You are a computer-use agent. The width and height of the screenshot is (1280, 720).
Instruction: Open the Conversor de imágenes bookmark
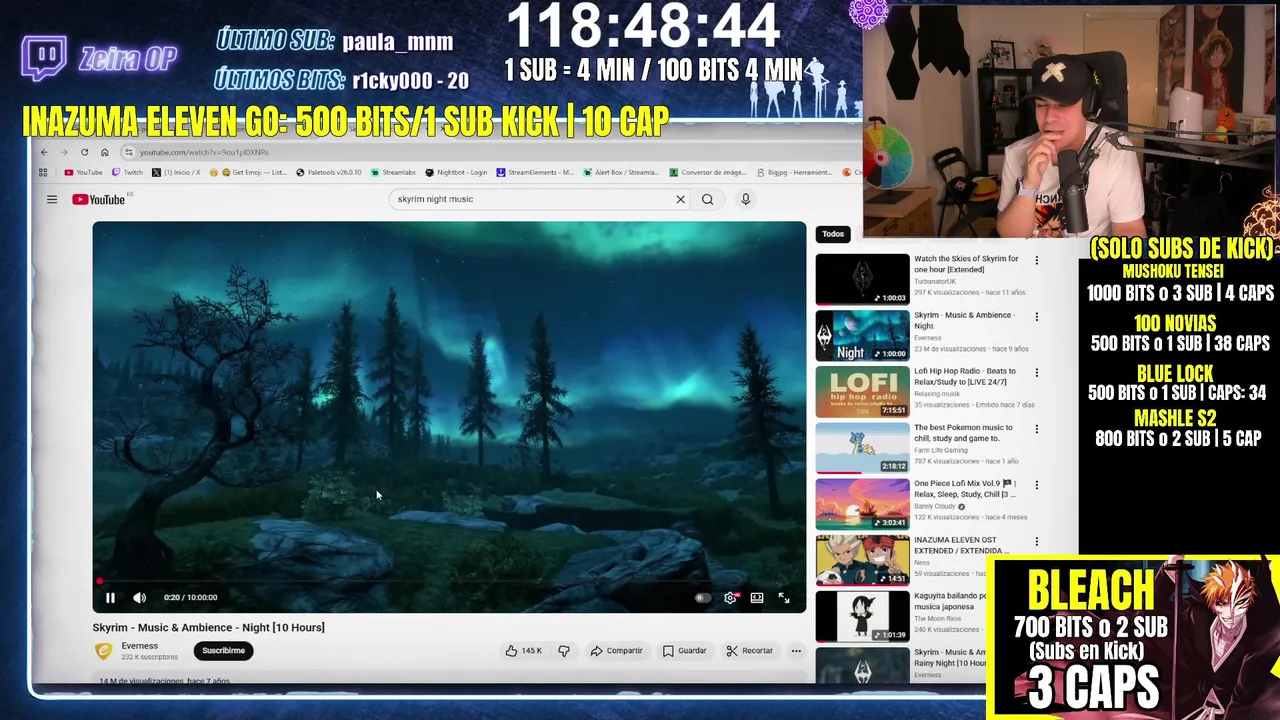(x=708, y=172)
